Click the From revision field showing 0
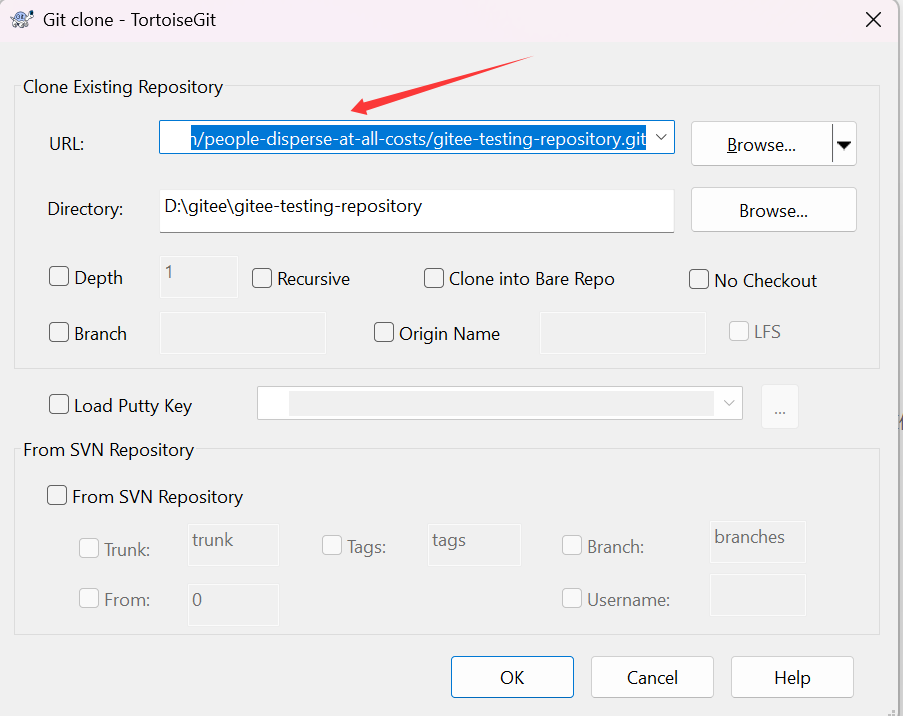 (x=233, y=605)
